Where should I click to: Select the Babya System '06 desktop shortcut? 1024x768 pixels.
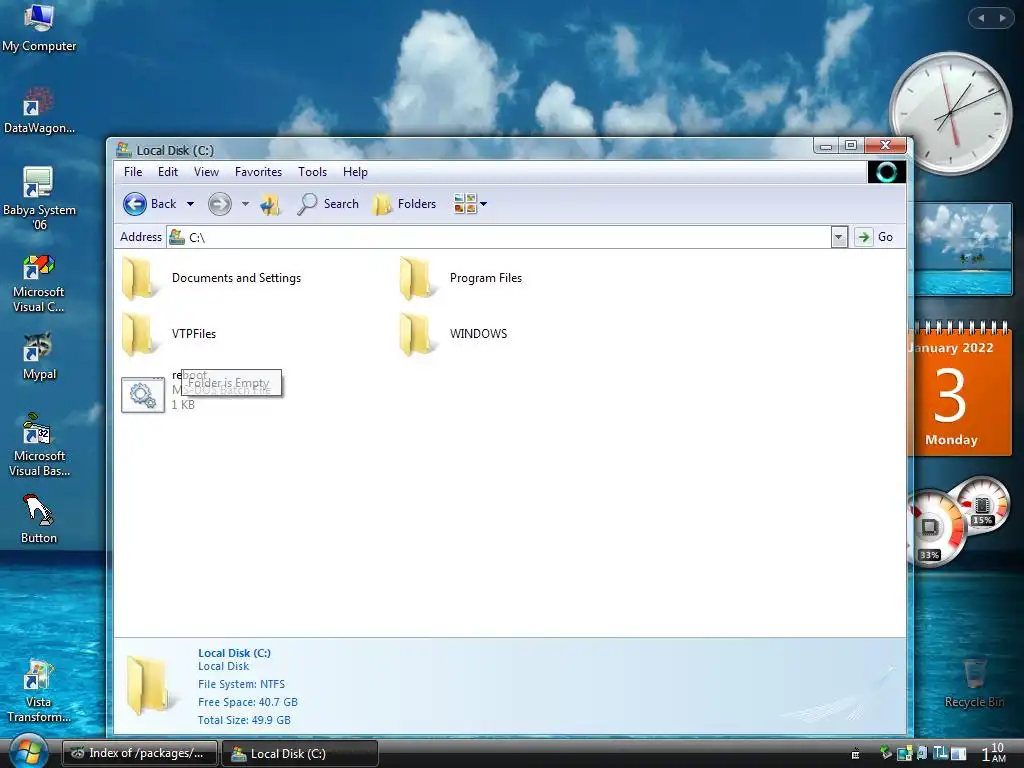(x=39, y=199)
